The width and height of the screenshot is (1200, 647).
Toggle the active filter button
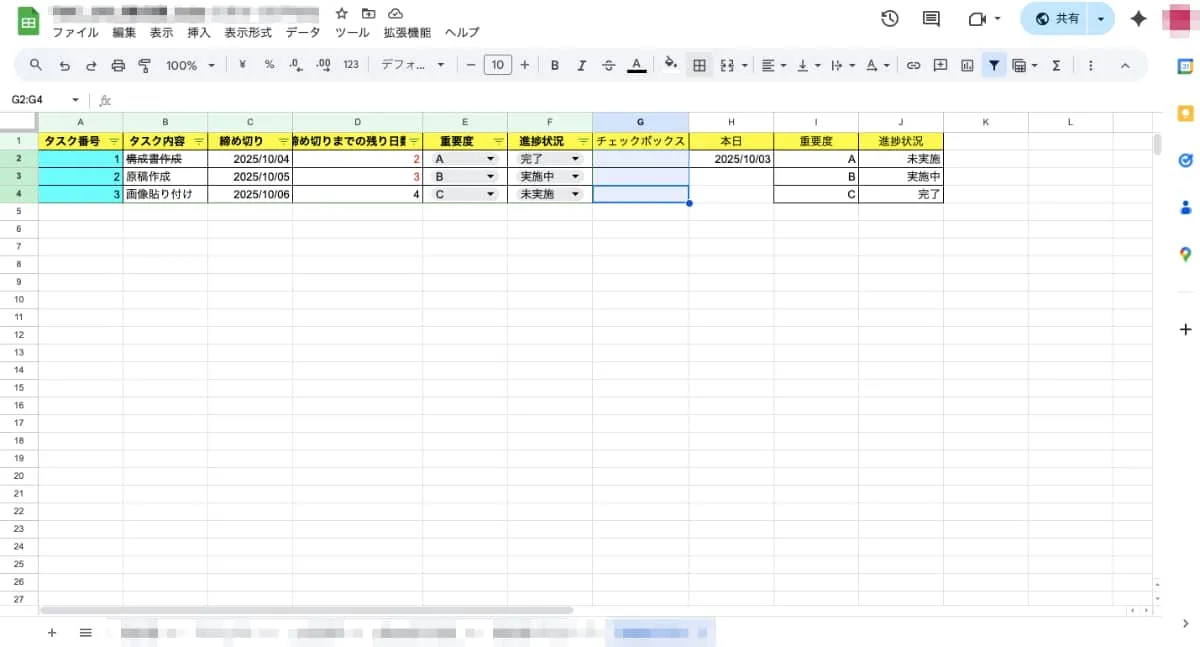(x=994, y=65)
